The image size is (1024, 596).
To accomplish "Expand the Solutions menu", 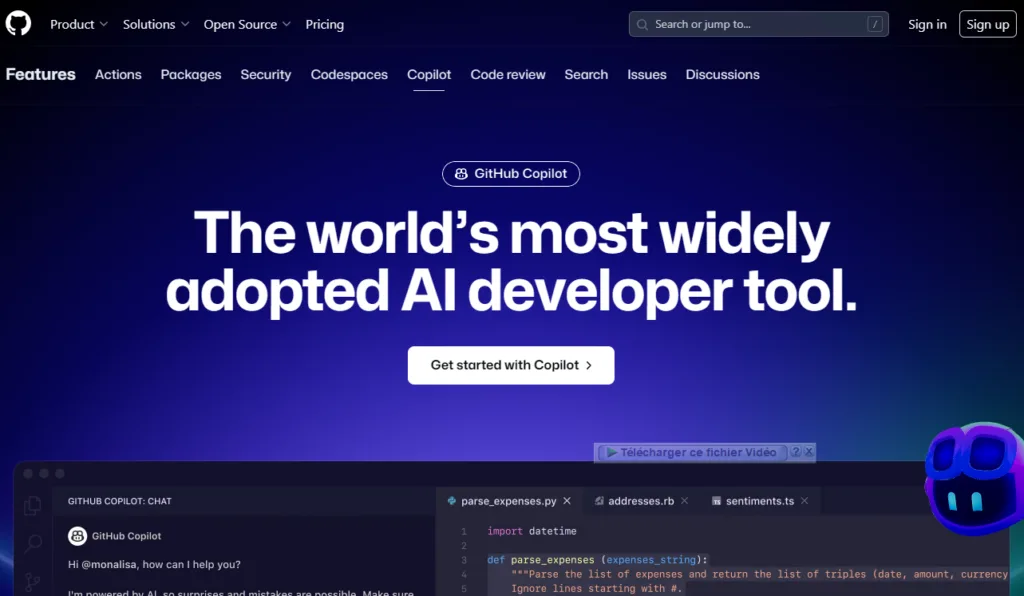I will pos(156,24).
